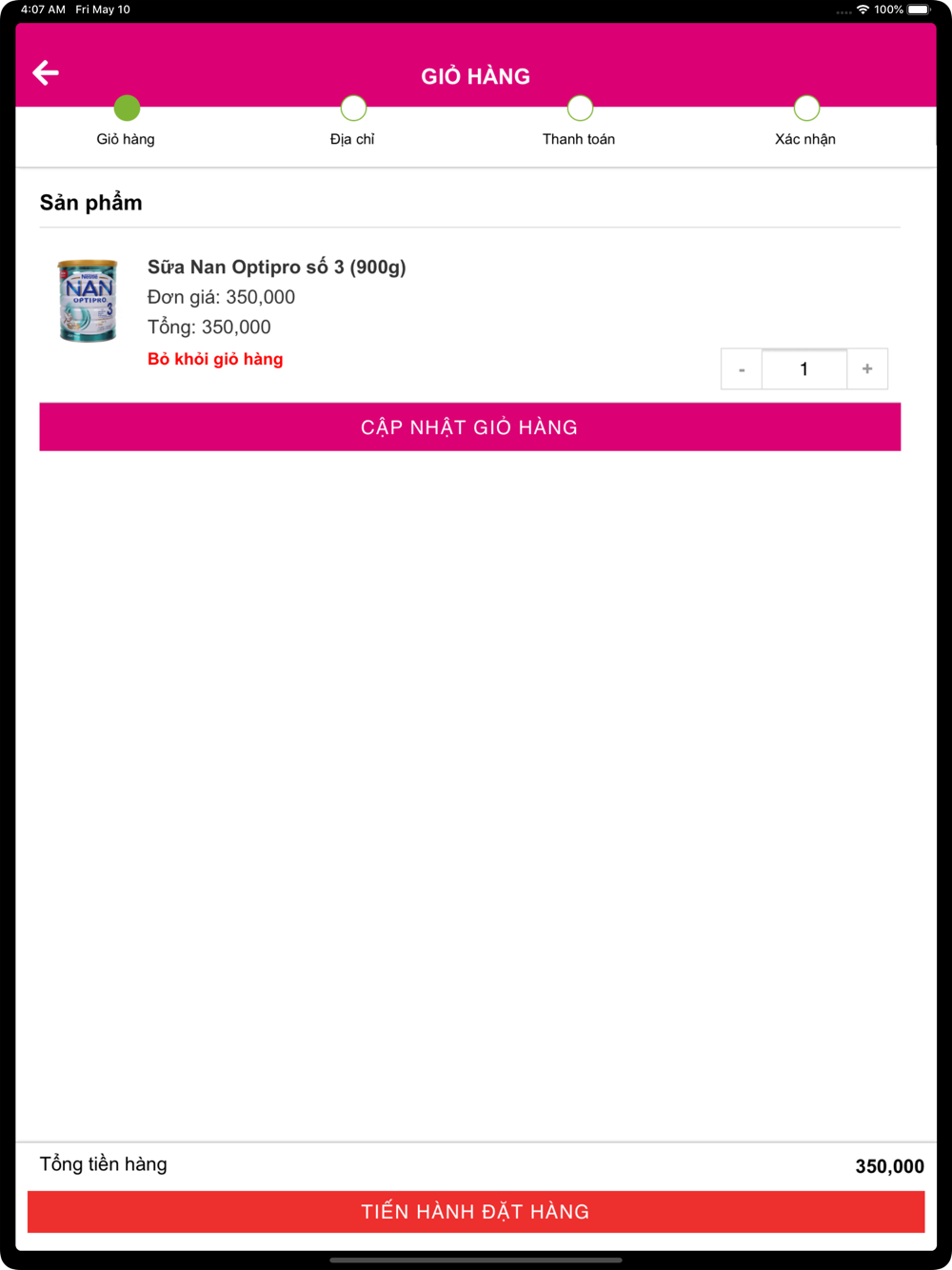Open Sữa Nan Optipro số 3 product title

[x=277, y=267]
